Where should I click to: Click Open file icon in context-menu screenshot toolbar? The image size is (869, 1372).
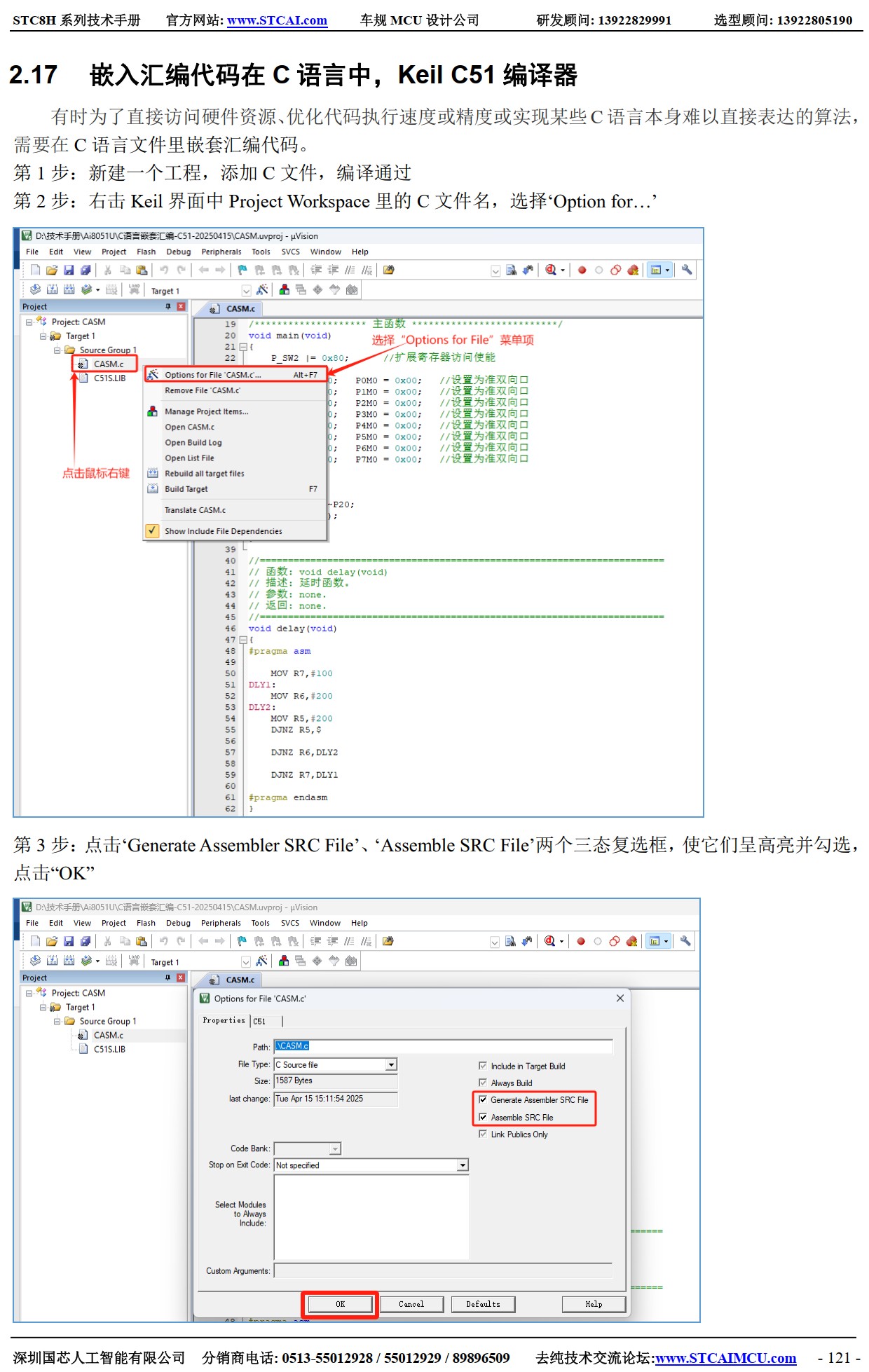click(x=52, y=270)
